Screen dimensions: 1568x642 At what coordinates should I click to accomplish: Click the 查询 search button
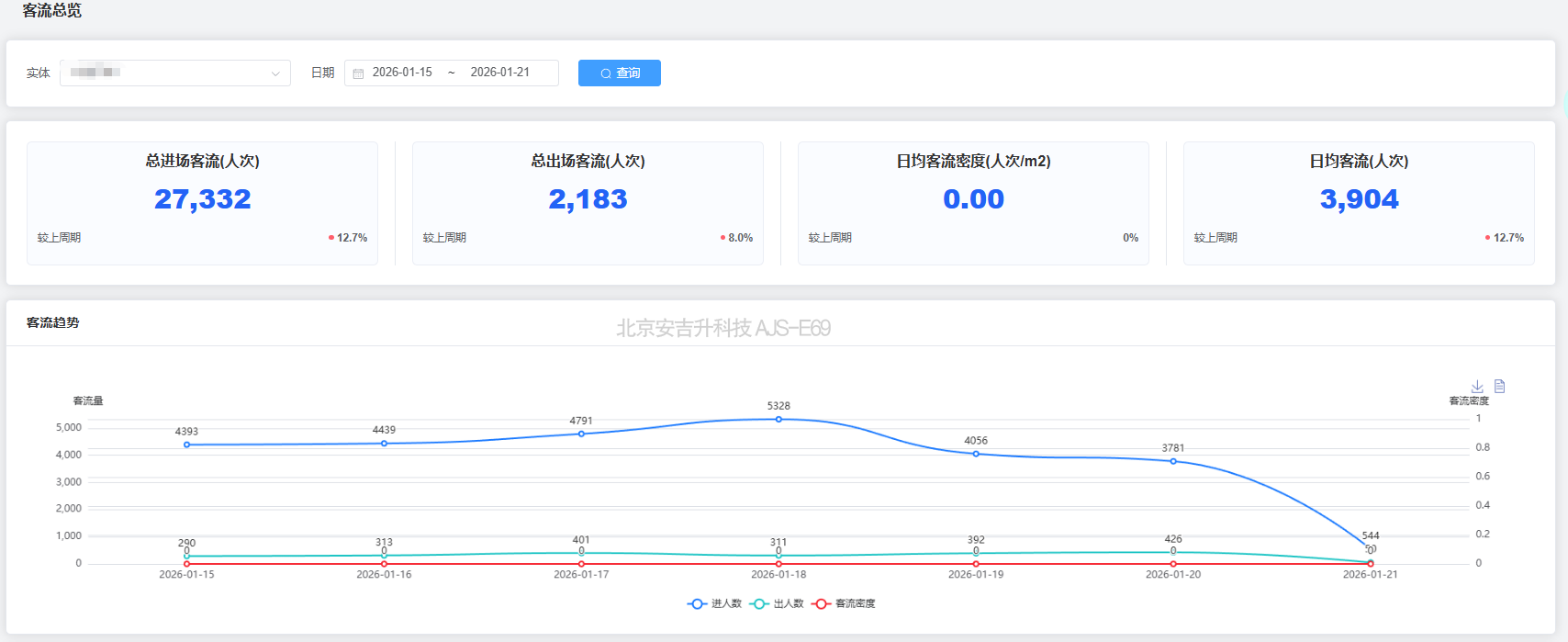(620, 73)
